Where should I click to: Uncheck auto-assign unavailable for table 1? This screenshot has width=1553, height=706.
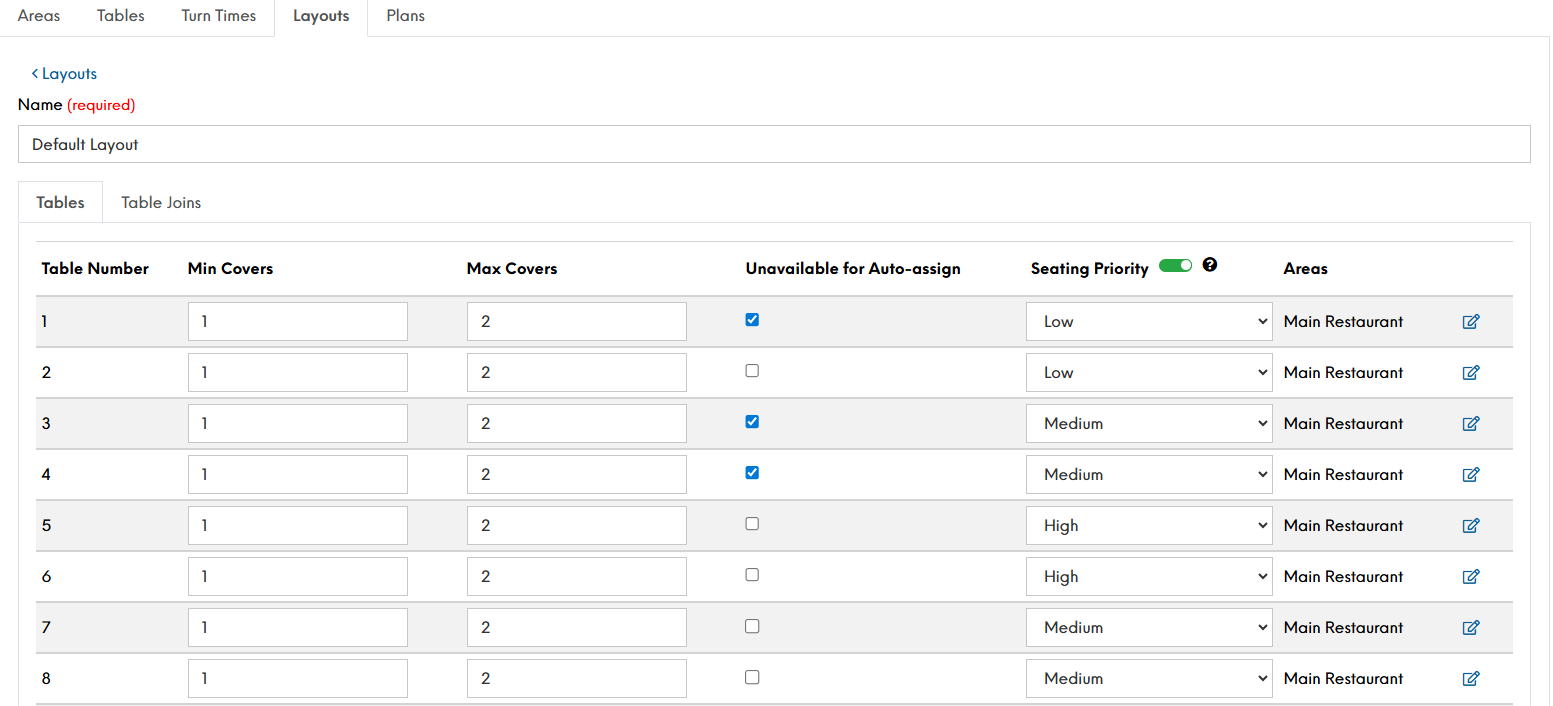click(752, 320)
